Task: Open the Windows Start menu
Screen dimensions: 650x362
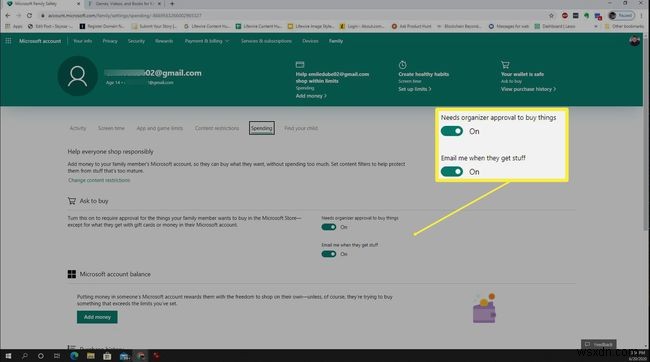Action: (x=8, y=356)
